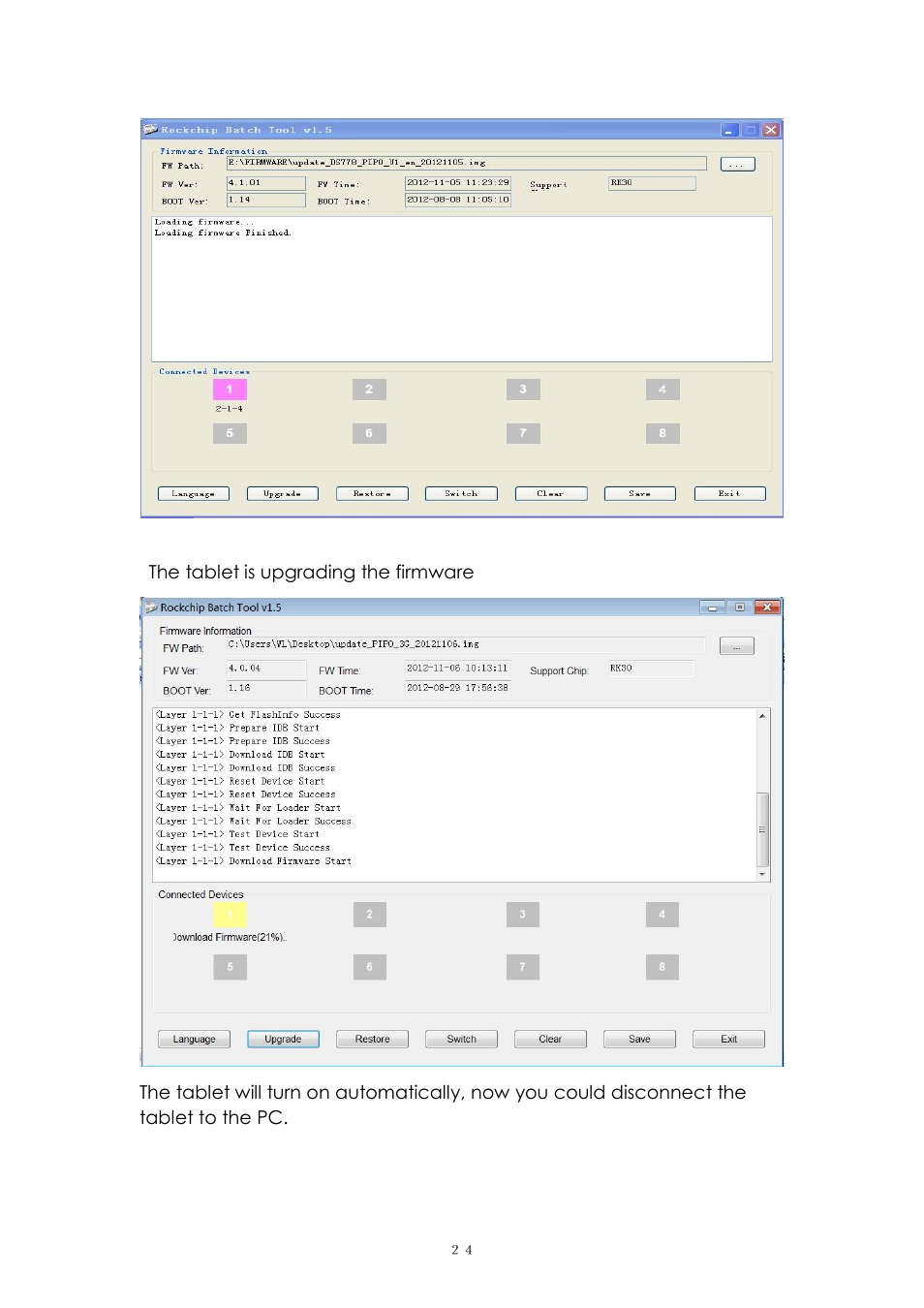Click the BOOT Ver field showing 1.16
924x1308 pixels.
point(265,688)
